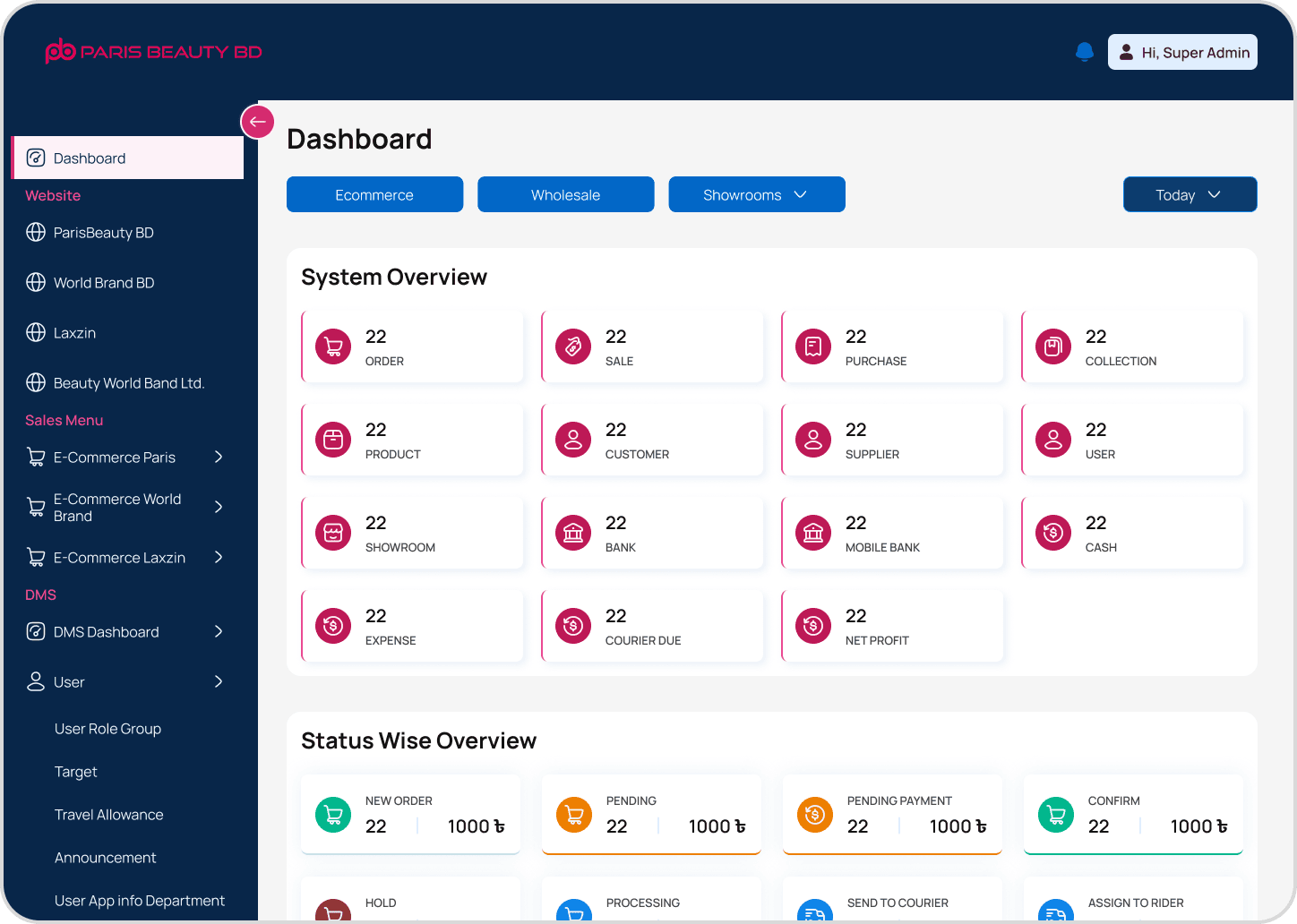The height and width of the screenshot is (924, 1297).
Task: Click the Sale tag icon
Action: pyautogui.click(x=573, y=346)
